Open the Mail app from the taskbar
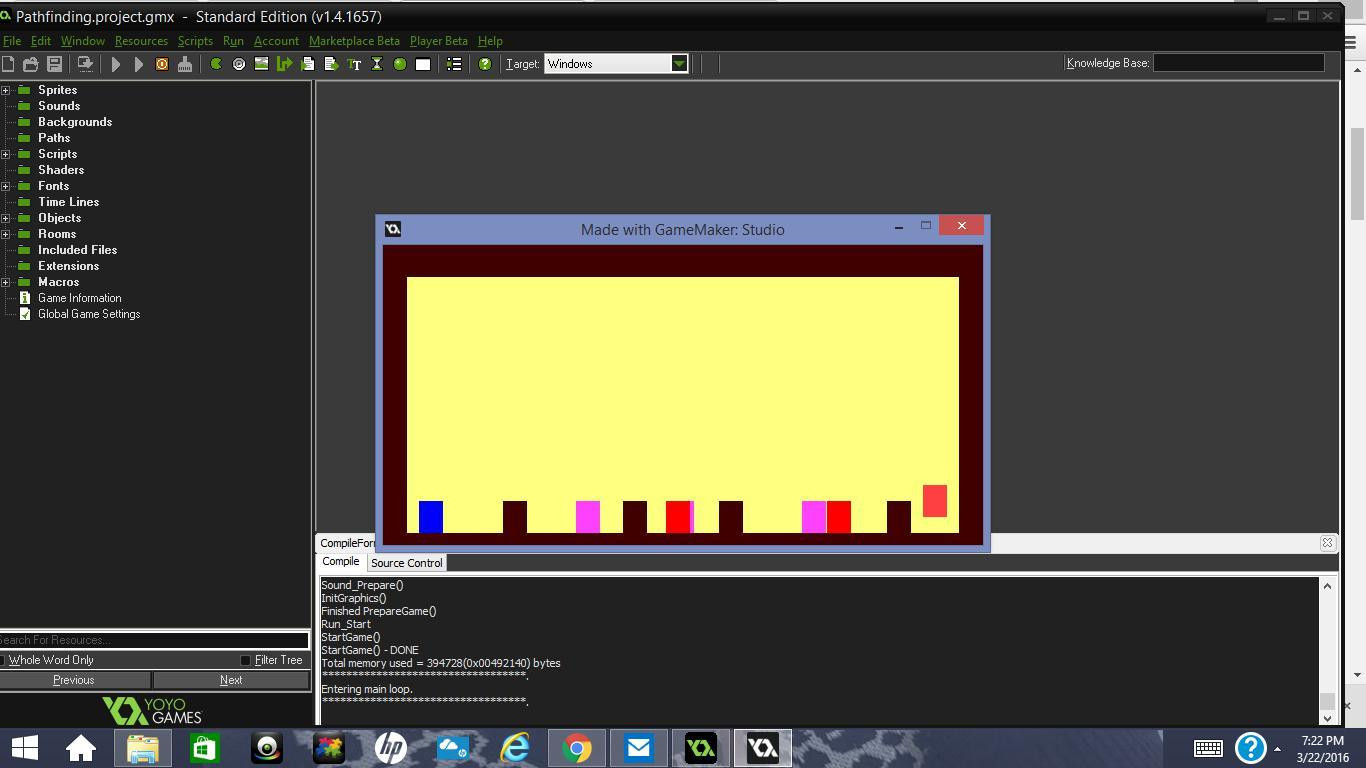This screenshot has width=1366, height=768. coord(639,748)
